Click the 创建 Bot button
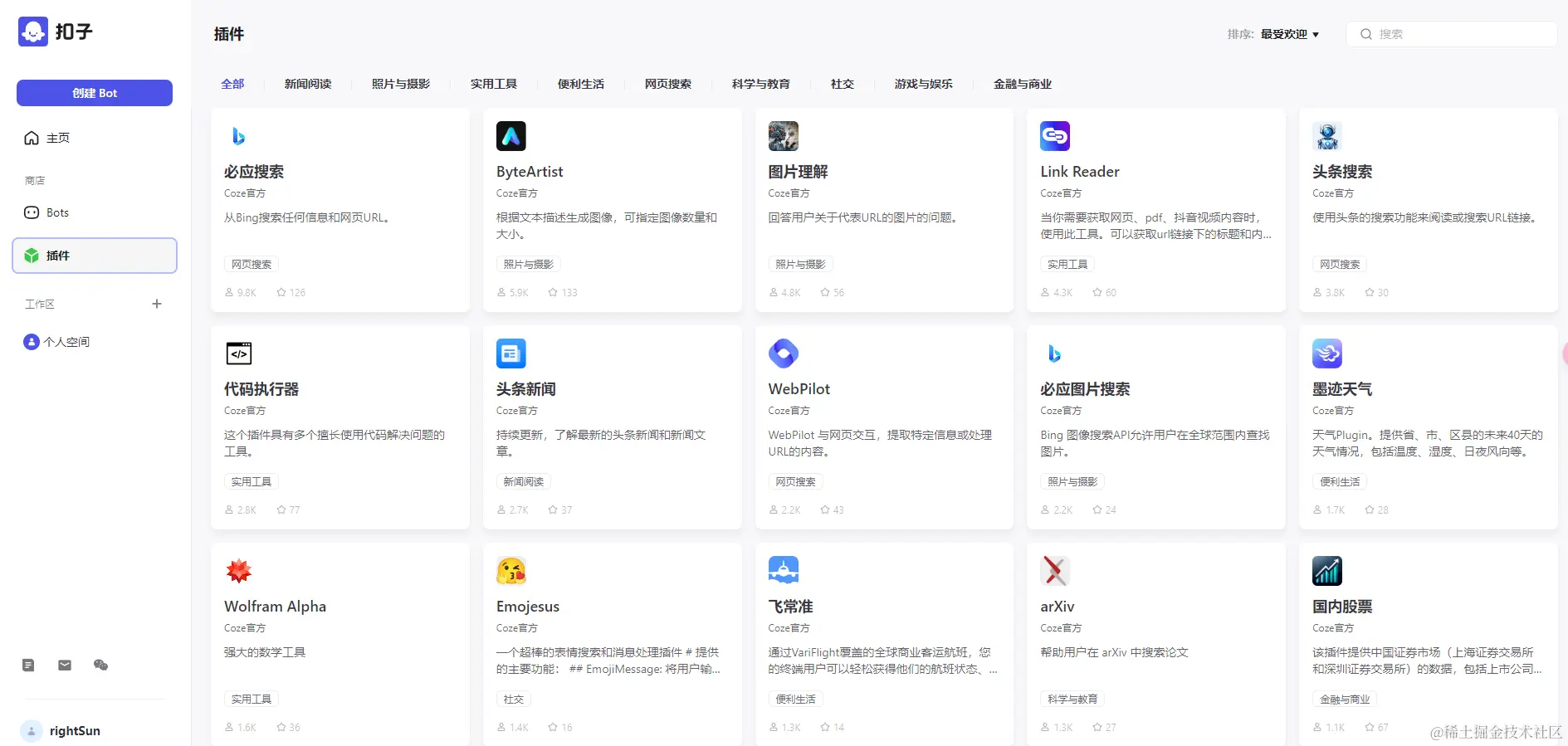This screenshot has width=1568, height=746. pyautogui.click(x=95, y=93)
